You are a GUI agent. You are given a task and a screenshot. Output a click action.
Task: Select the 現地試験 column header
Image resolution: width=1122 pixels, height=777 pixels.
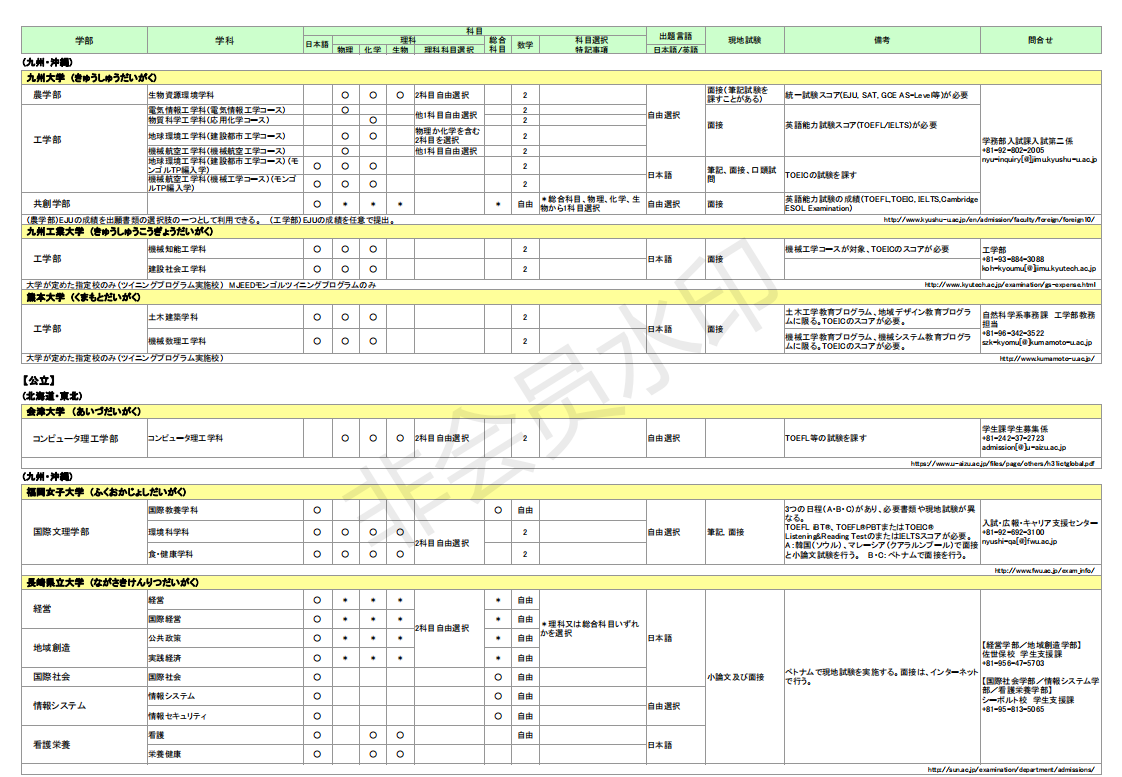(x=744, y=40)
